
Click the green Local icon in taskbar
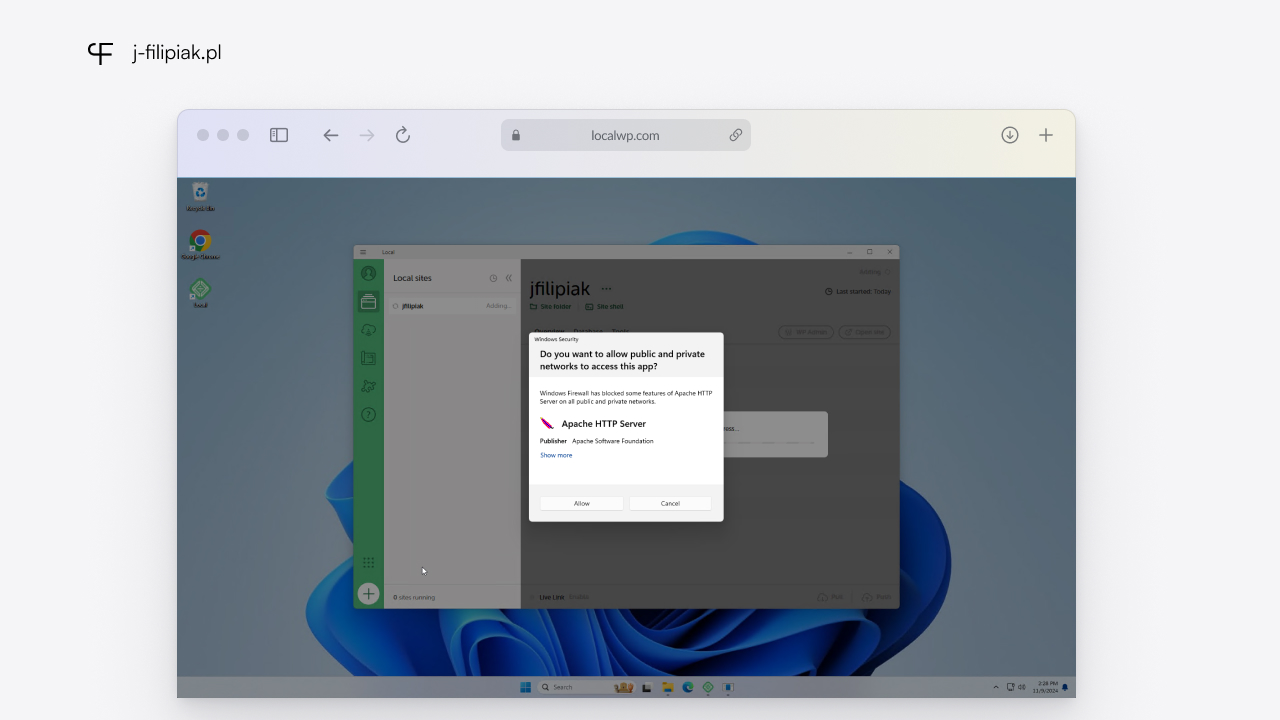tap(708, 687)
